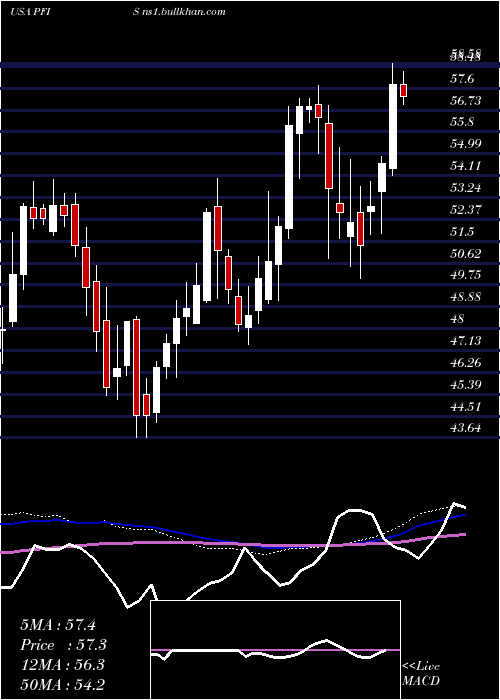500x700 pixels.
Task: Click the 'ns1.bullkhan.com' watermark text
Action: 185,12
